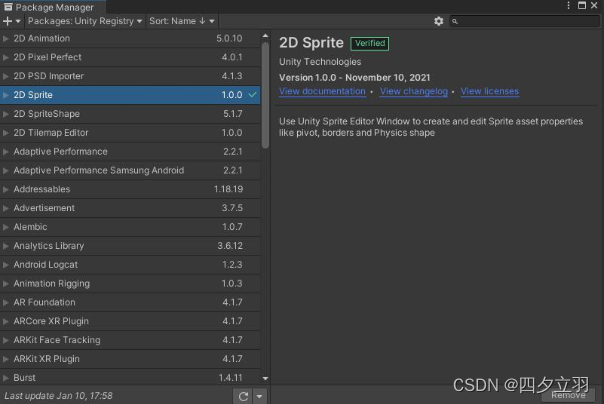Select the Android Logcat package
The height and width of the screenshot is (404, 604).
(x=130, y=265)
